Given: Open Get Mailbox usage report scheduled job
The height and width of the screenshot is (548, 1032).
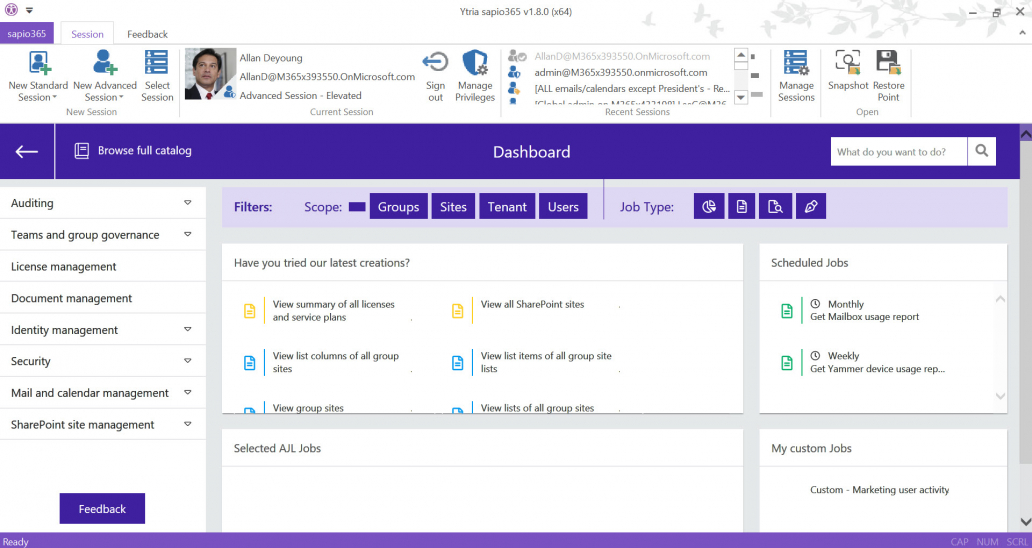Looking at the screenshot, I should tap(864, 316).
